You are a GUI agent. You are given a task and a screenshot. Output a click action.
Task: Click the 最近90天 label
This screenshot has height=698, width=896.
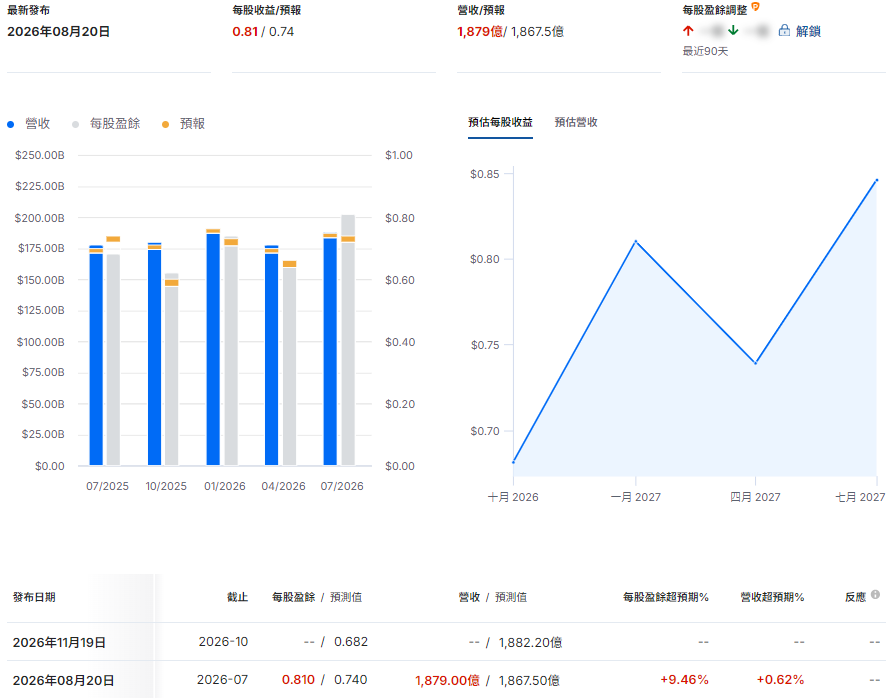[x=705, y=51]
